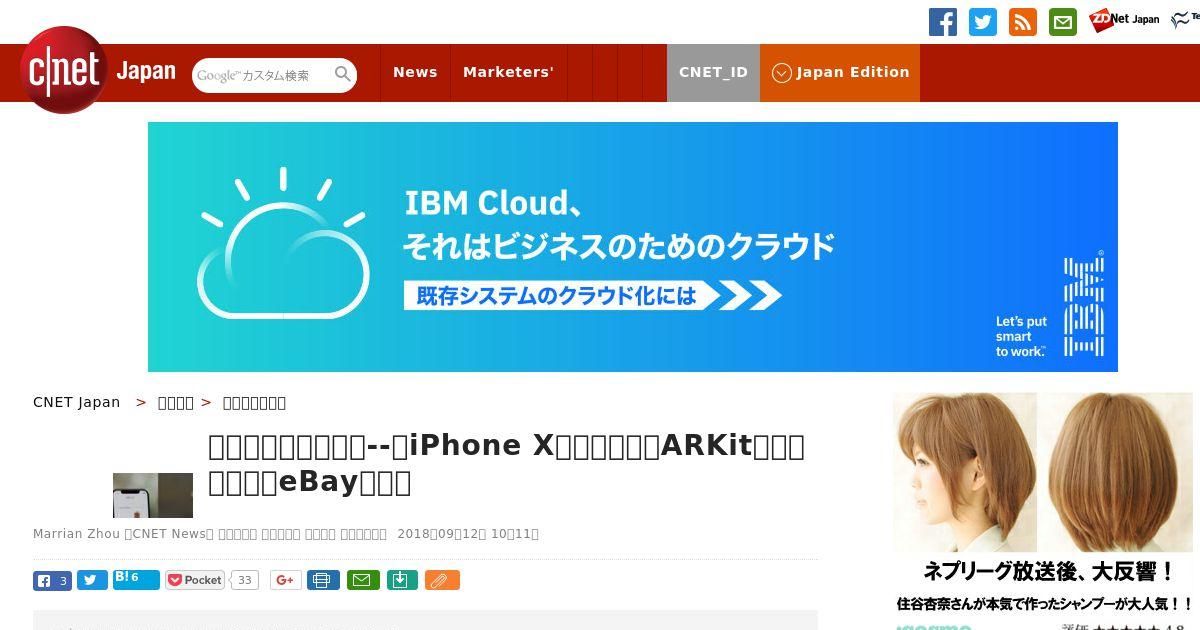Click the article headline containing iPhone X
The image size is (1200, 630).
coord(506,463)
